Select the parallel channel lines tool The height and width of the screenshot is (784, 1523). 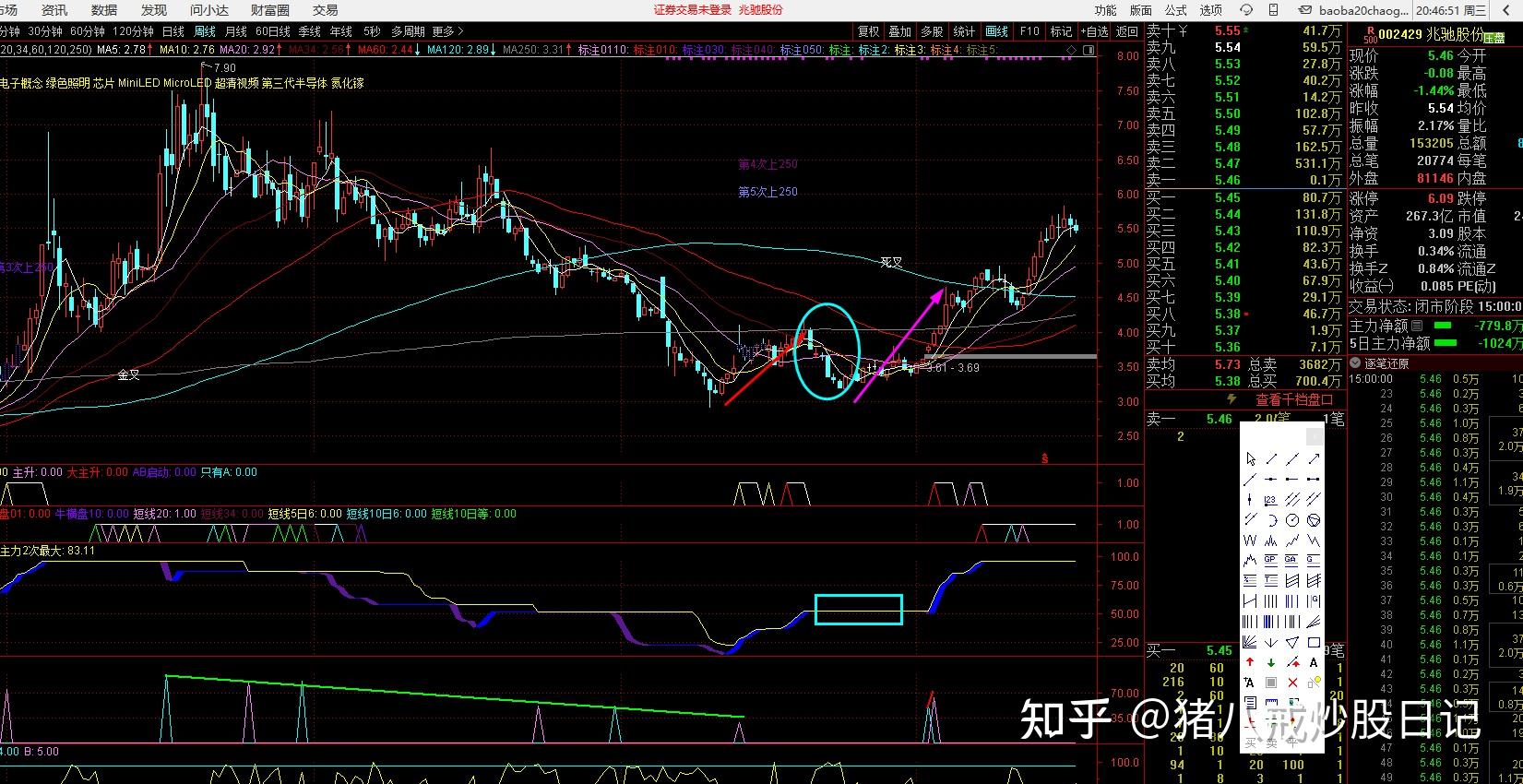1292,499
